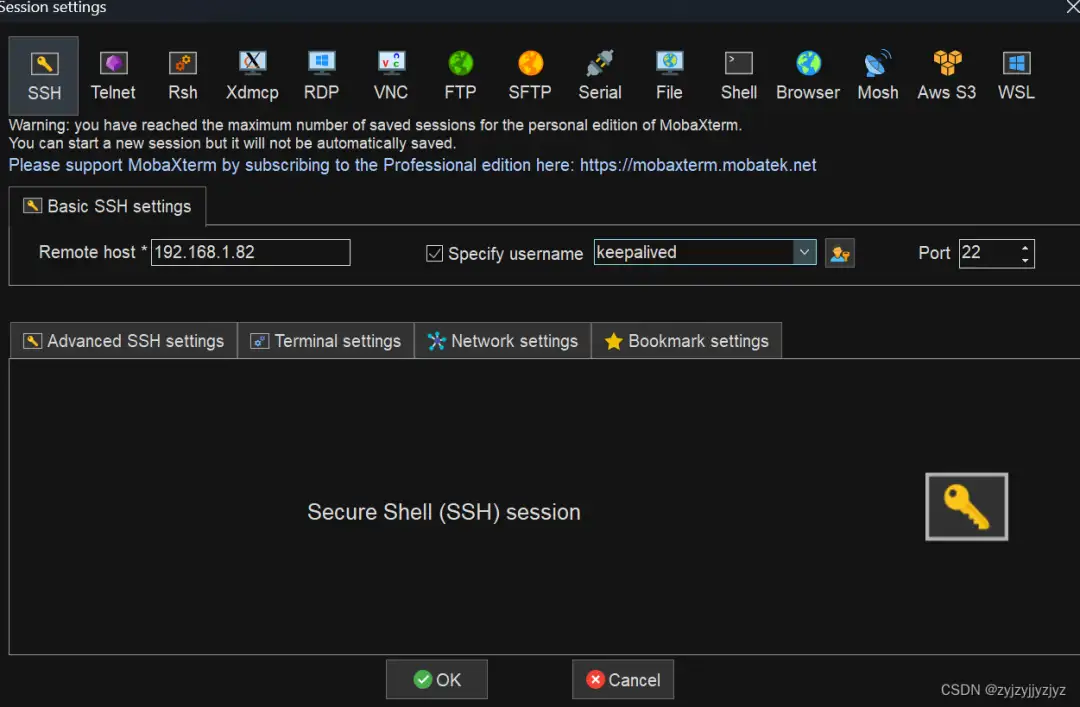Expand the username dropdown list
Image resolution: width=1080 pixels, height=707 pixels.
[804, 252]
